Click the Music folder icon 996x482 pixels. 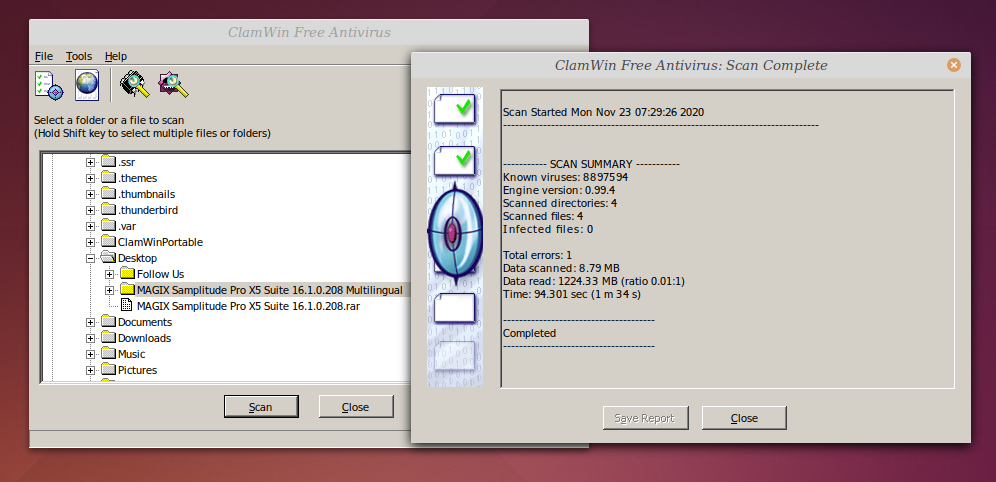tap(109, 354)
